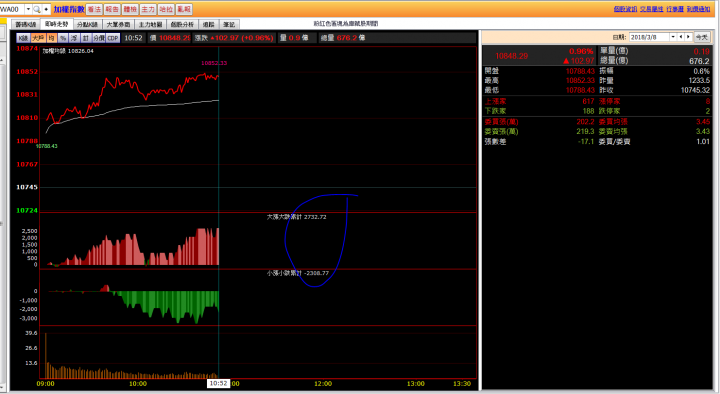This screenshot has width=720, height=394.
Task: Click the 主力 button
Action: point(148,9)
